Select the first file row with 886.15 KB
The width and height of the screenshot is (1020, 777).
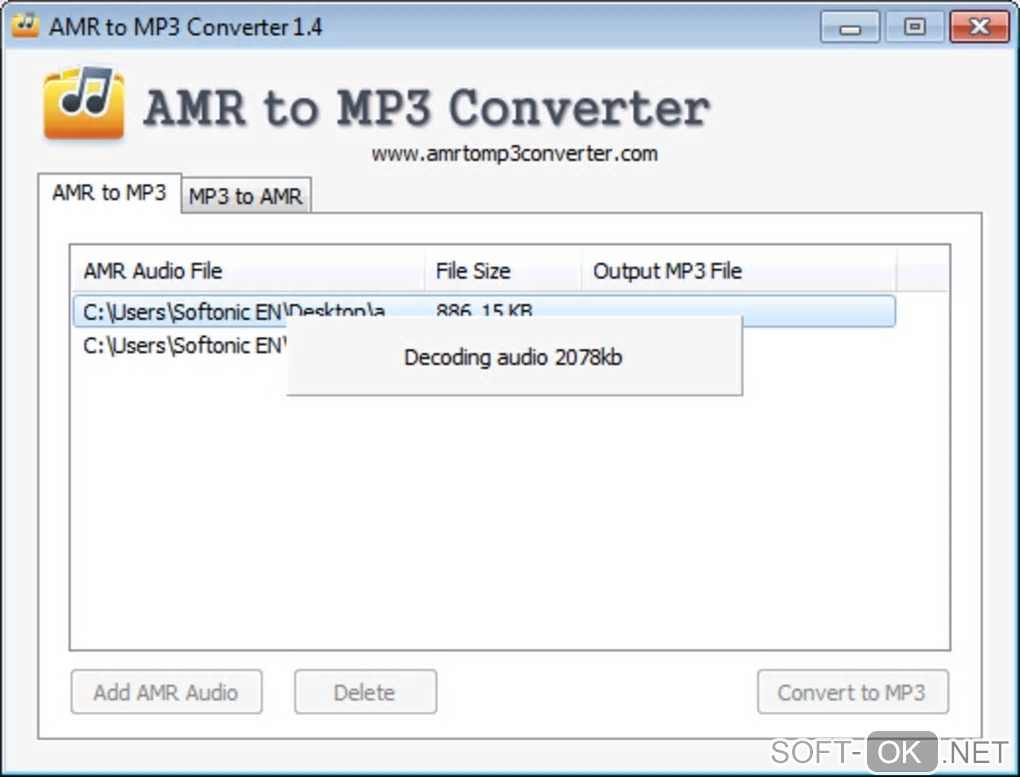coord(484,310)
